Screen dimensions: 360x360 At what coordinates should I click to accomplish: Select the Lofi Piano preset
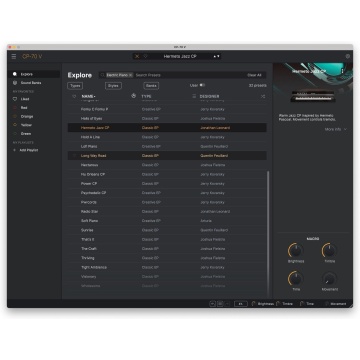point(167,146)
